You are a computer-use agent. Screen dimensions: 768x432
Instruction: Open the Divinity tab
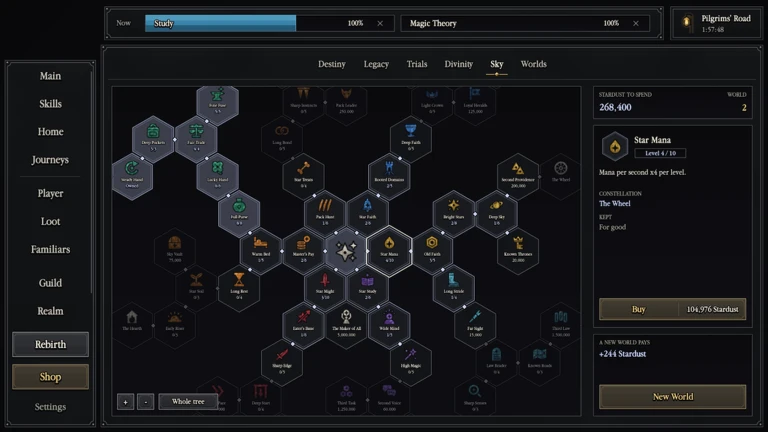(x=458, y=64)
